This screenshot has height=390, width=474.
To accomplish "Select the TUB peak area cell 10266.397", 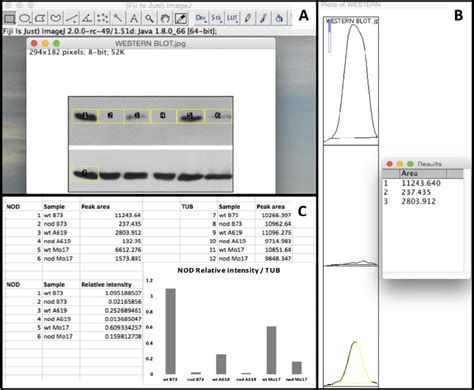I will [x=274, y=215].
